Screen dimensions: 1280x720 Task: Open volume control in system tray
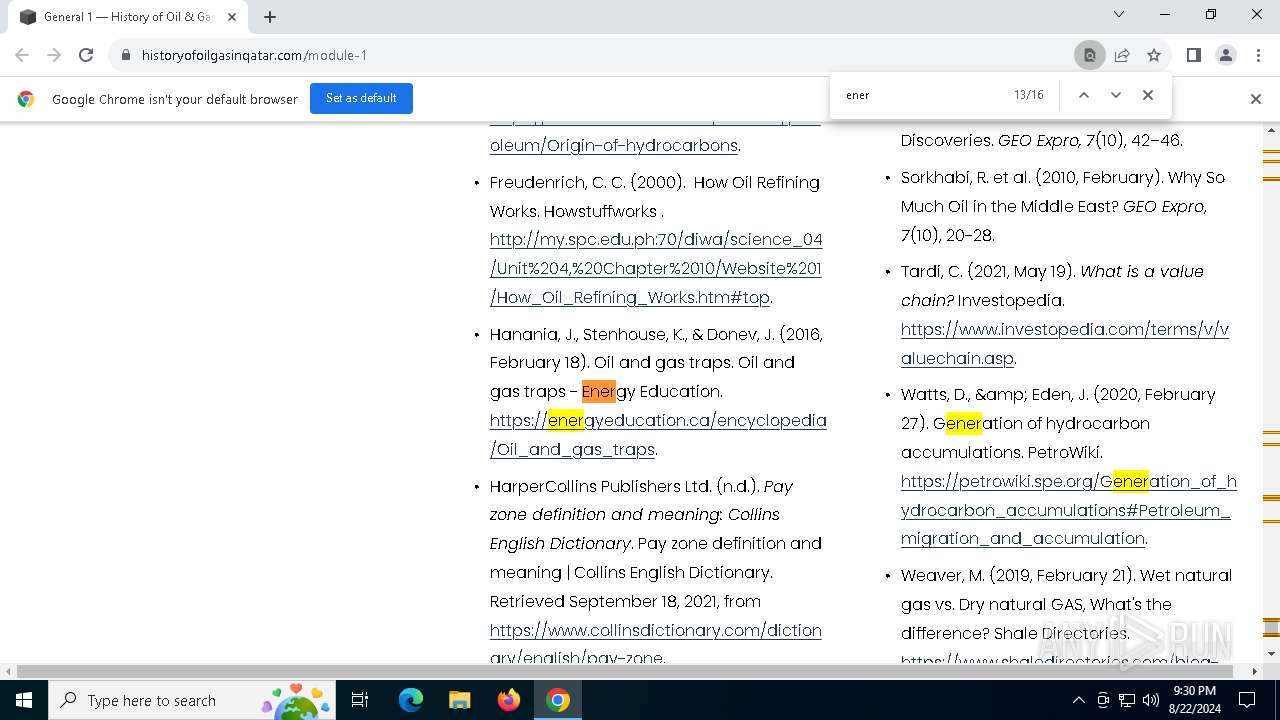1151,700
